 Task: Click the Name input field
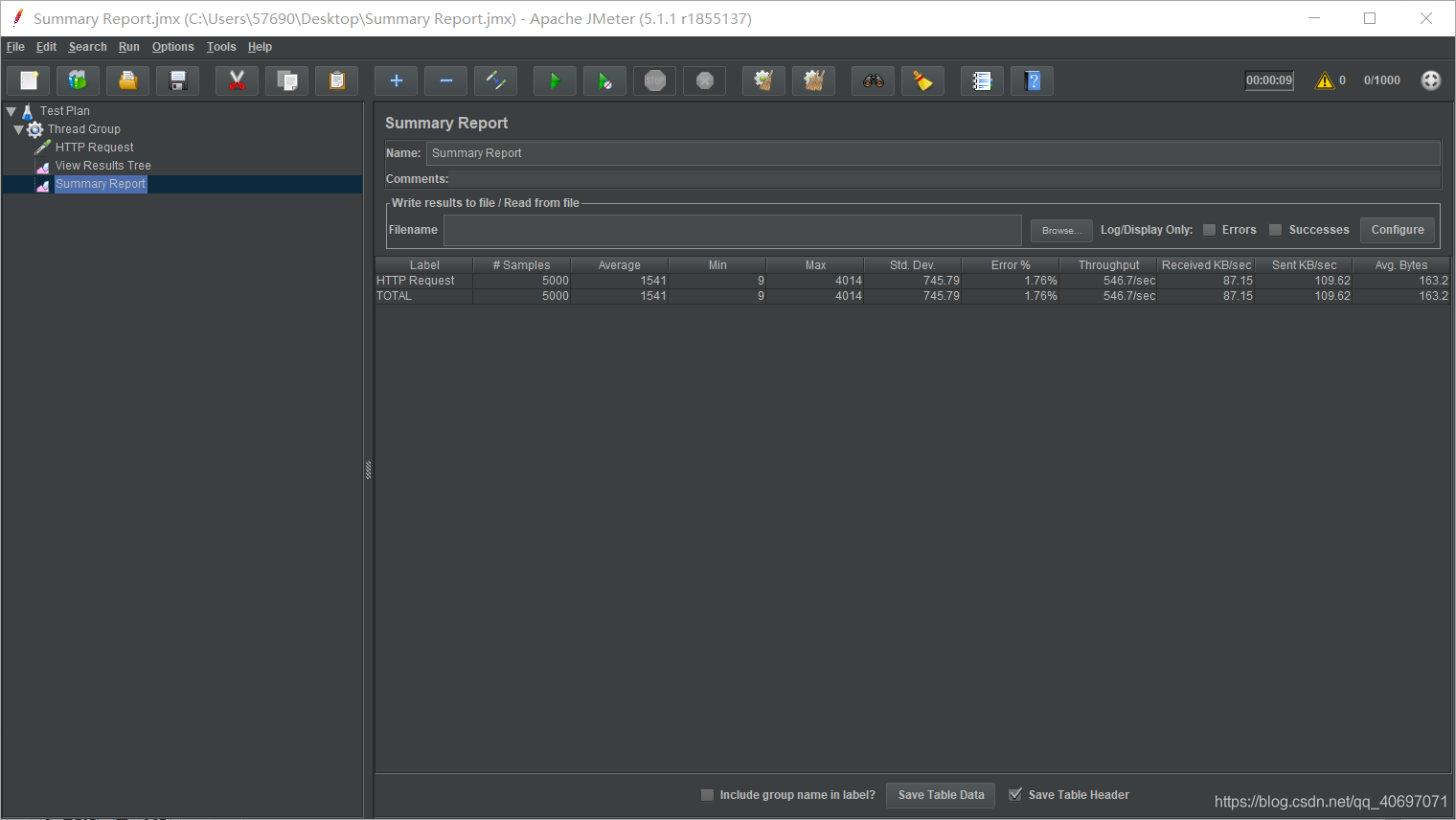(933, 153)
